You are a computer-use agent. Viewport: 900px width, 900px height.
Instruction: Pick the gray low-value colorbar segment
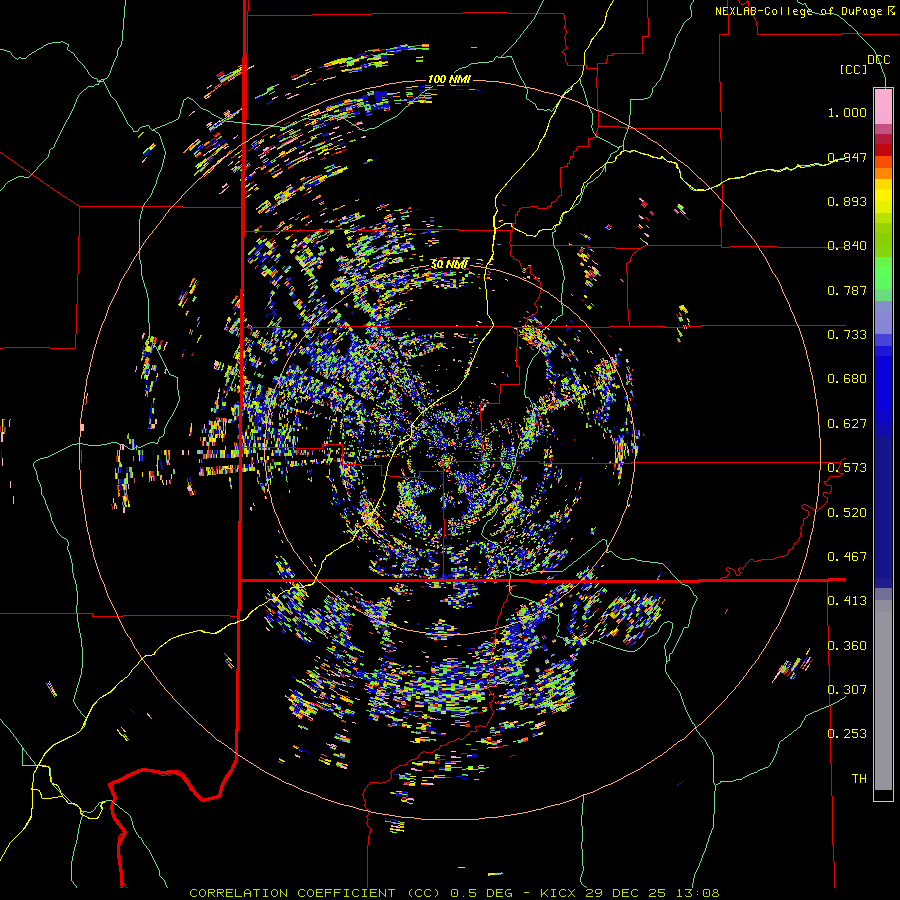point(883,695)
